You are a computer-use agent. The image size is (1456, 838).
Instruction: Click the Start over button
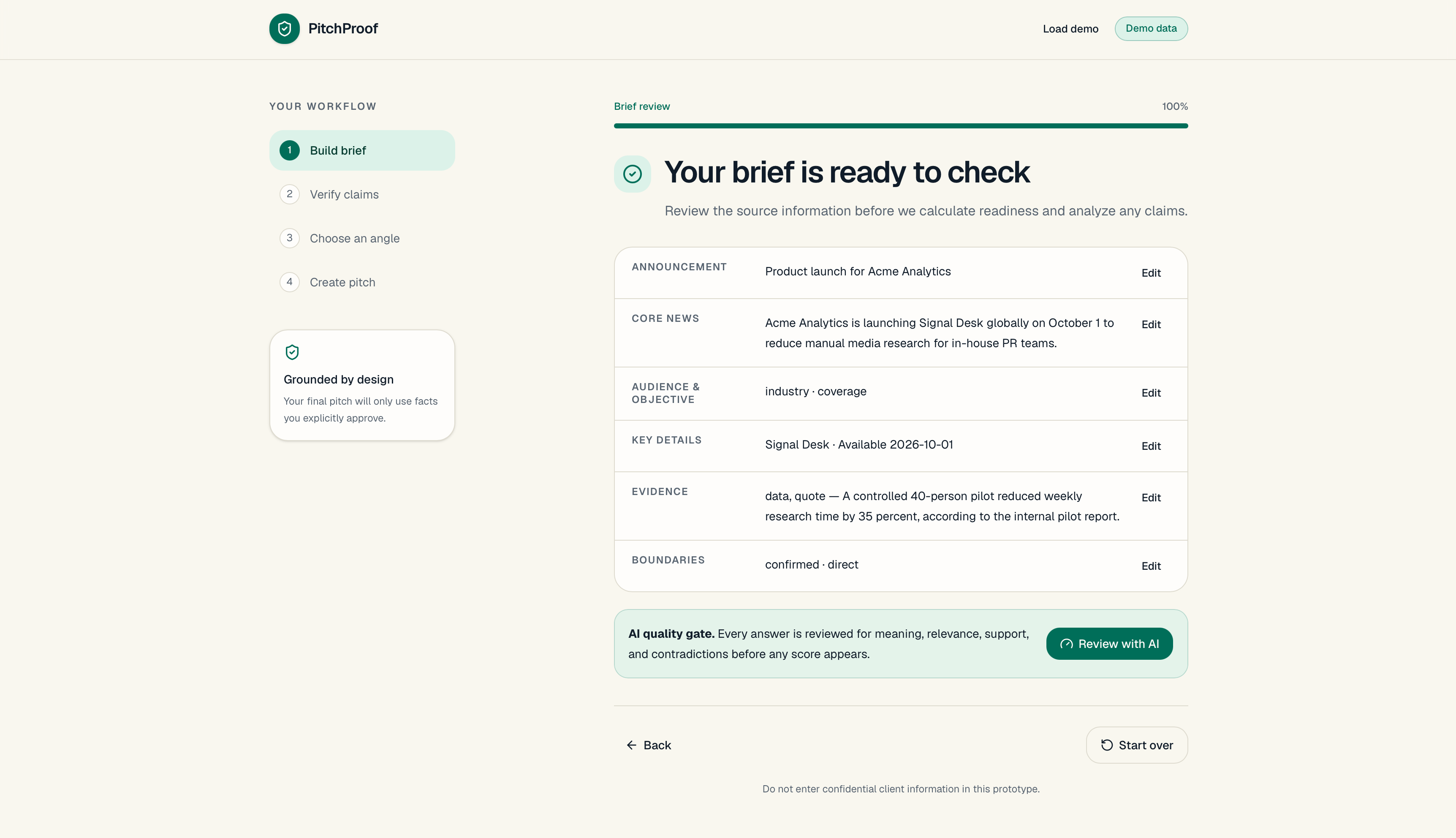click(x=1137, y=745)
